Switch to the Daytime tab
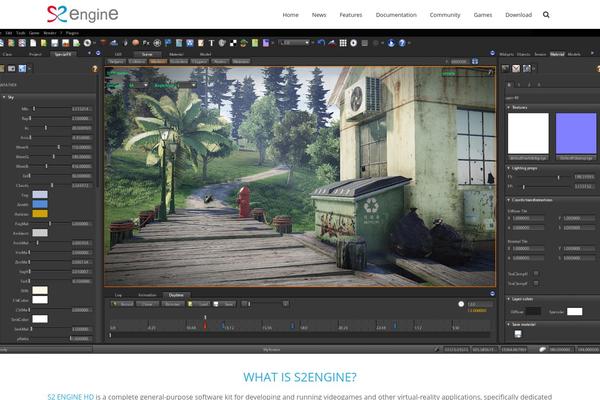This screenshot has width=600, height=400. [176, 295]
